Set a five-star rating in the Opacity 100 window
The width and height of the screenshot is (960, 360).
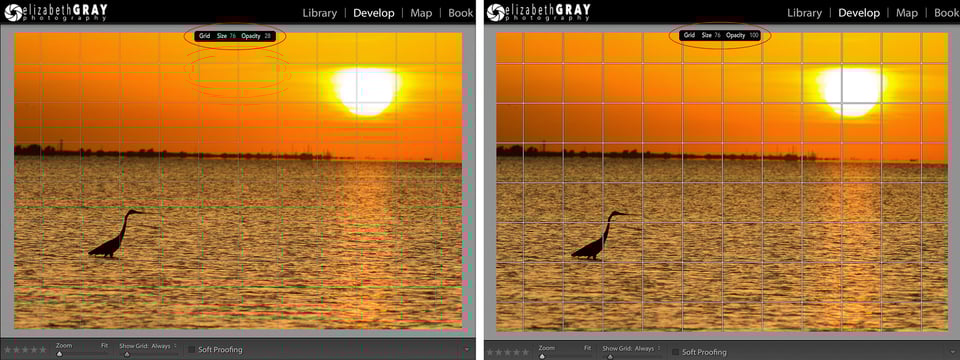[x=525, y=352]
